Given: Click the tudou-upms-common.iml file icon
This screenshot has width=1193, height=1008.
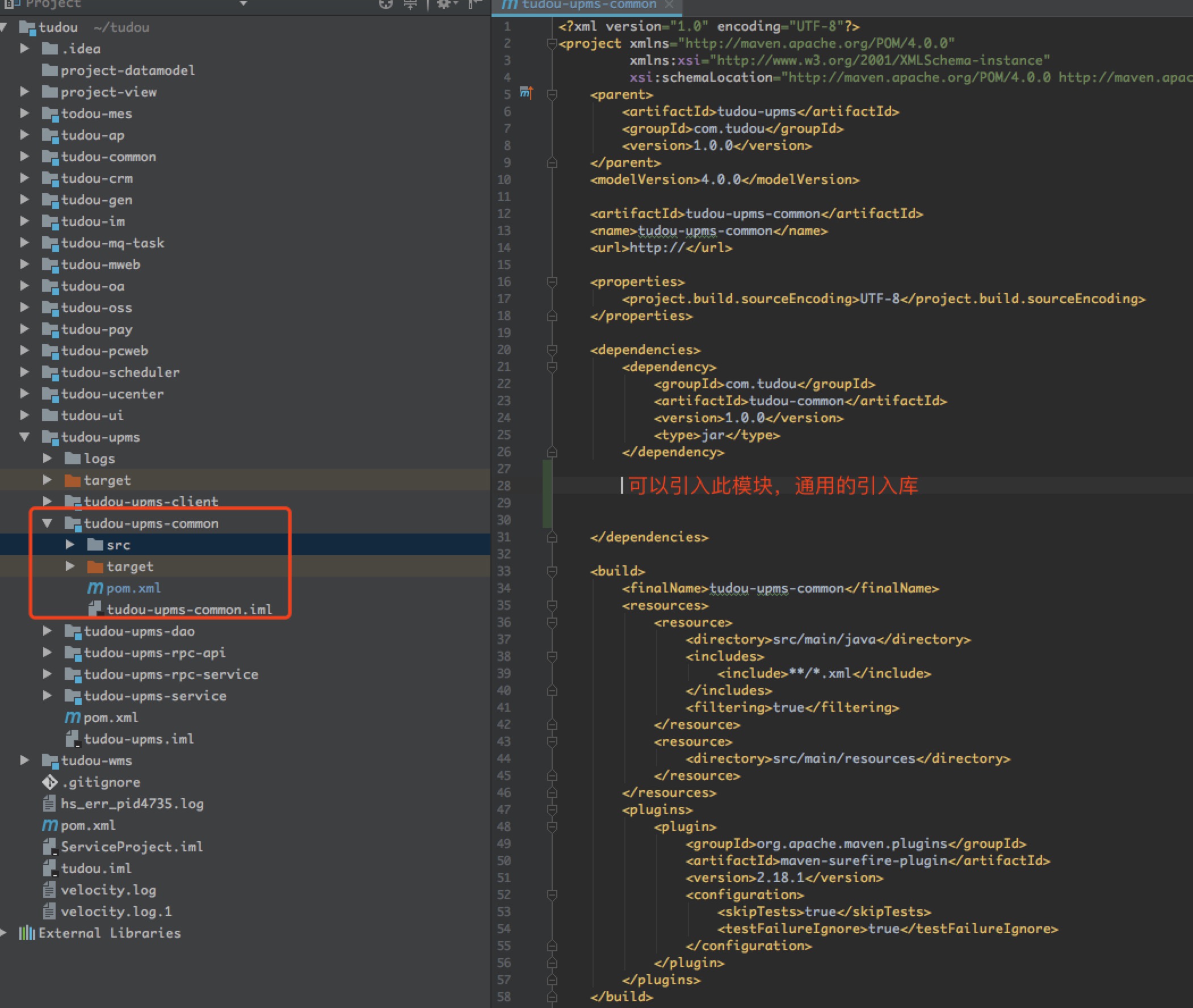Looking at the screenshot, I should (x=95, y=609).
